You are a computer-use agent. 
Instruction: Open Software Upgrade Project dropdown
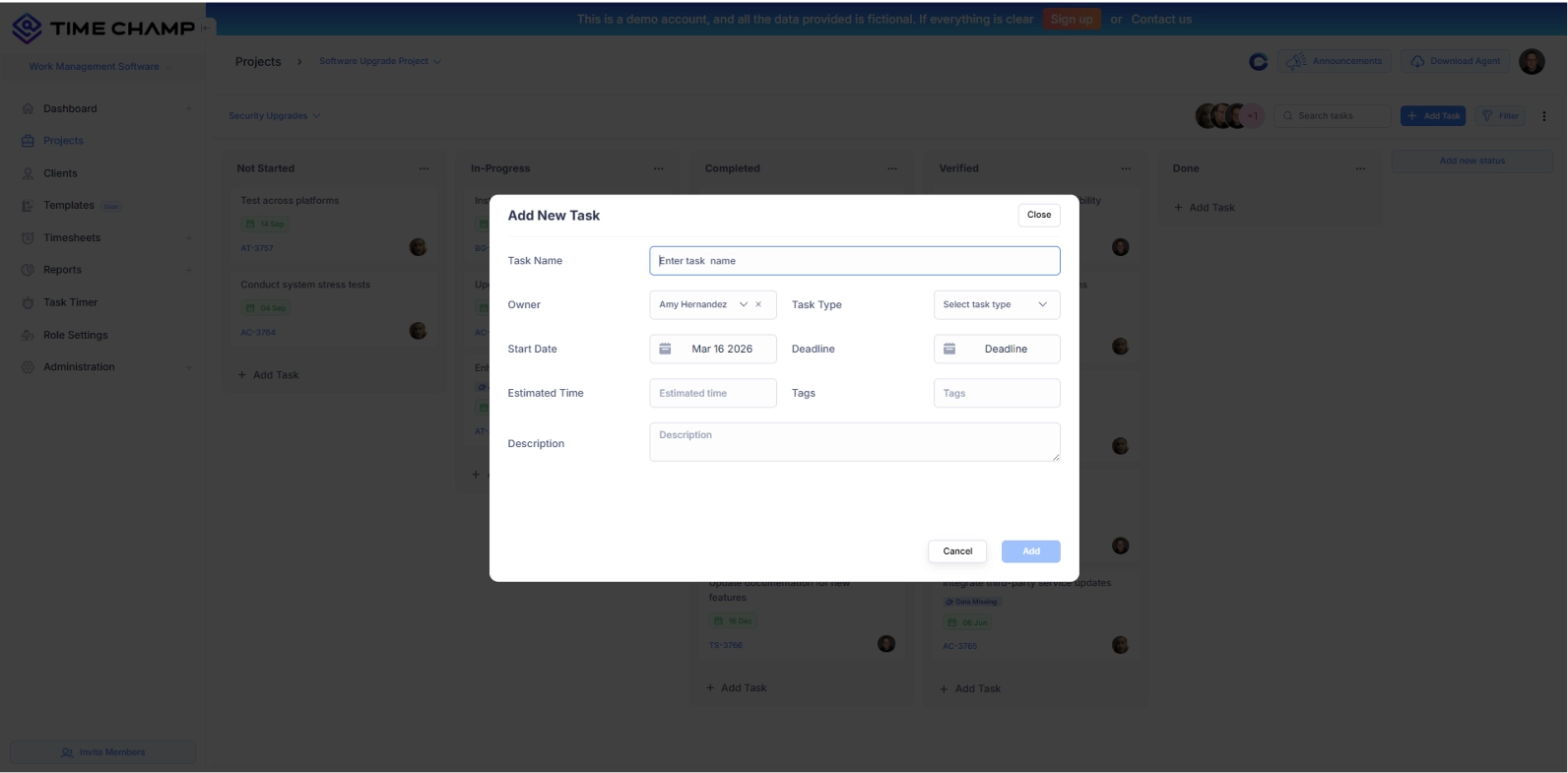tap(380, 61)
